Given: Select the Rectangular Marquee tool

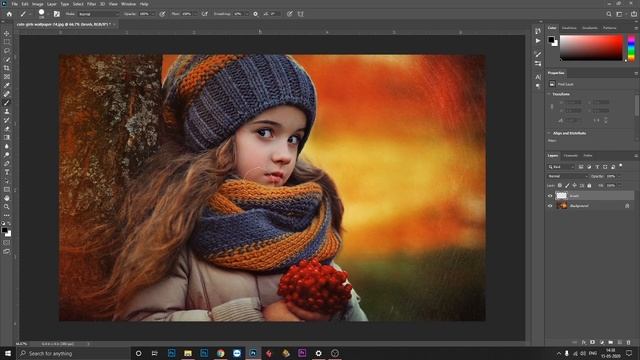Looking at the screenshot, I should 7,42.
